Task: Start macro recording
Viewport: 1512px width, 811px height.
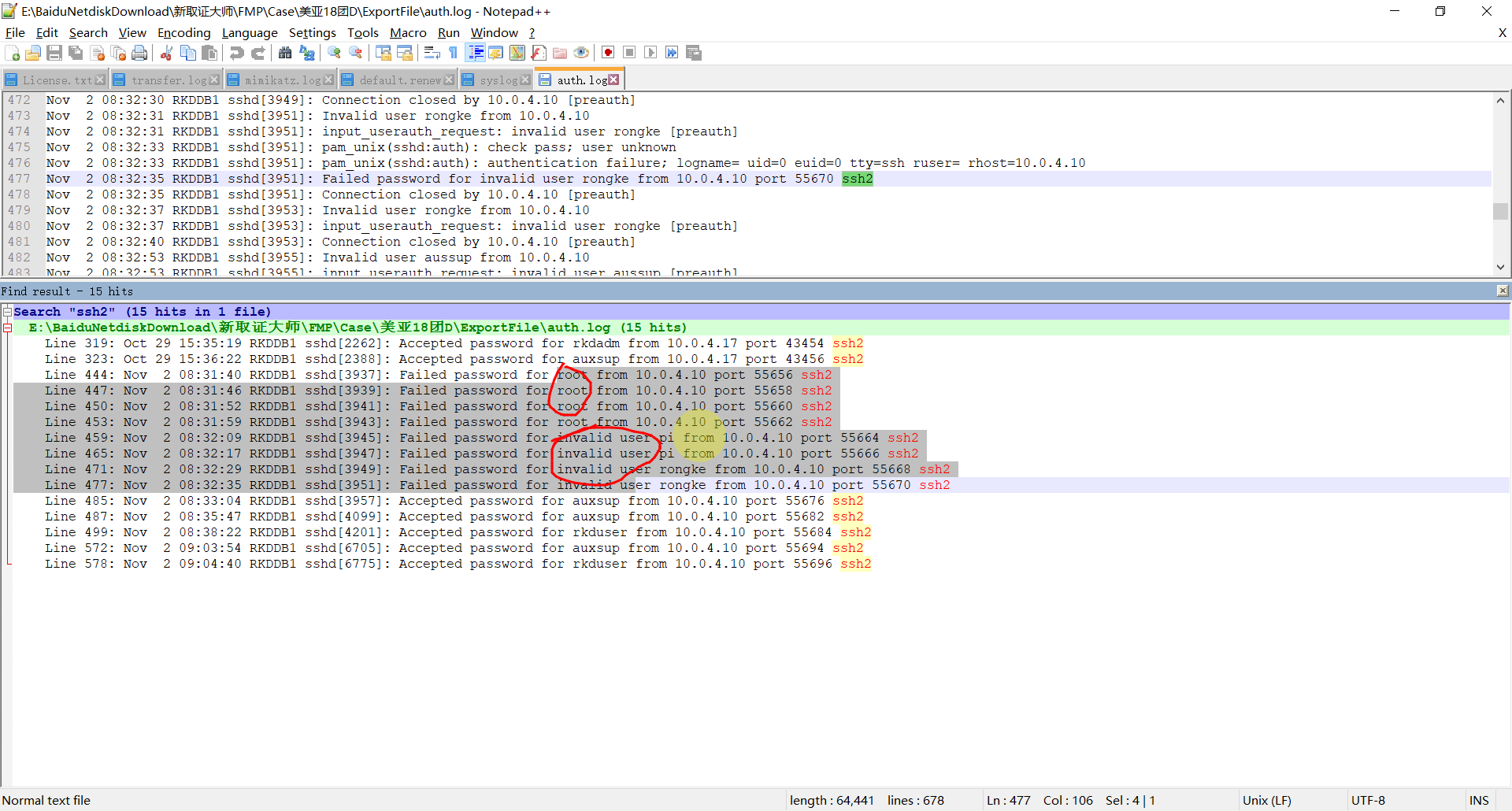Action: tap(608, 53)
